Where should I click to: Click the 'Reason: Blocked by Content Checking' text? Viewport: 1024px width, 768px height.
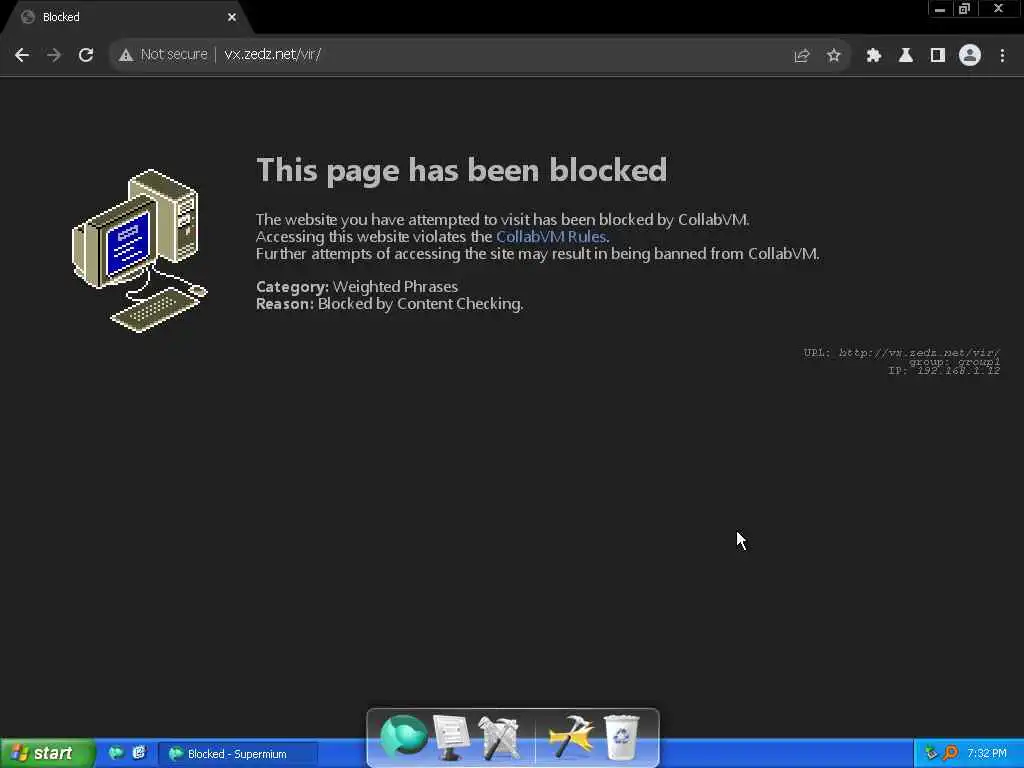389,304
